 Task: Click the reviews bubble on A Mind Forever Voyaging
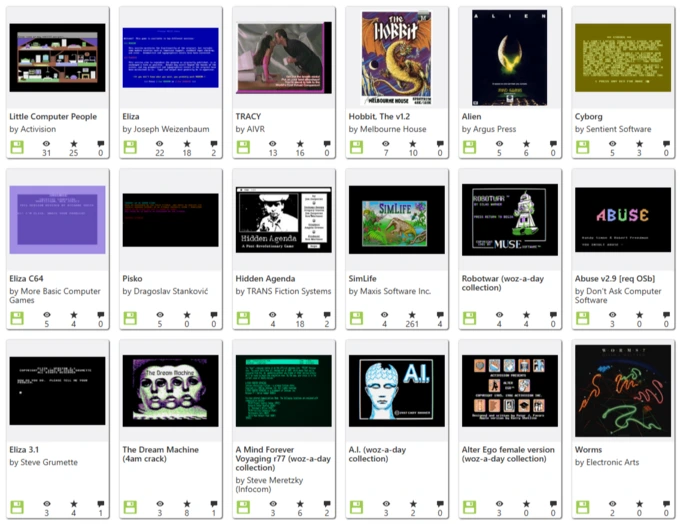pyautogui.click(x=327, y=504)
